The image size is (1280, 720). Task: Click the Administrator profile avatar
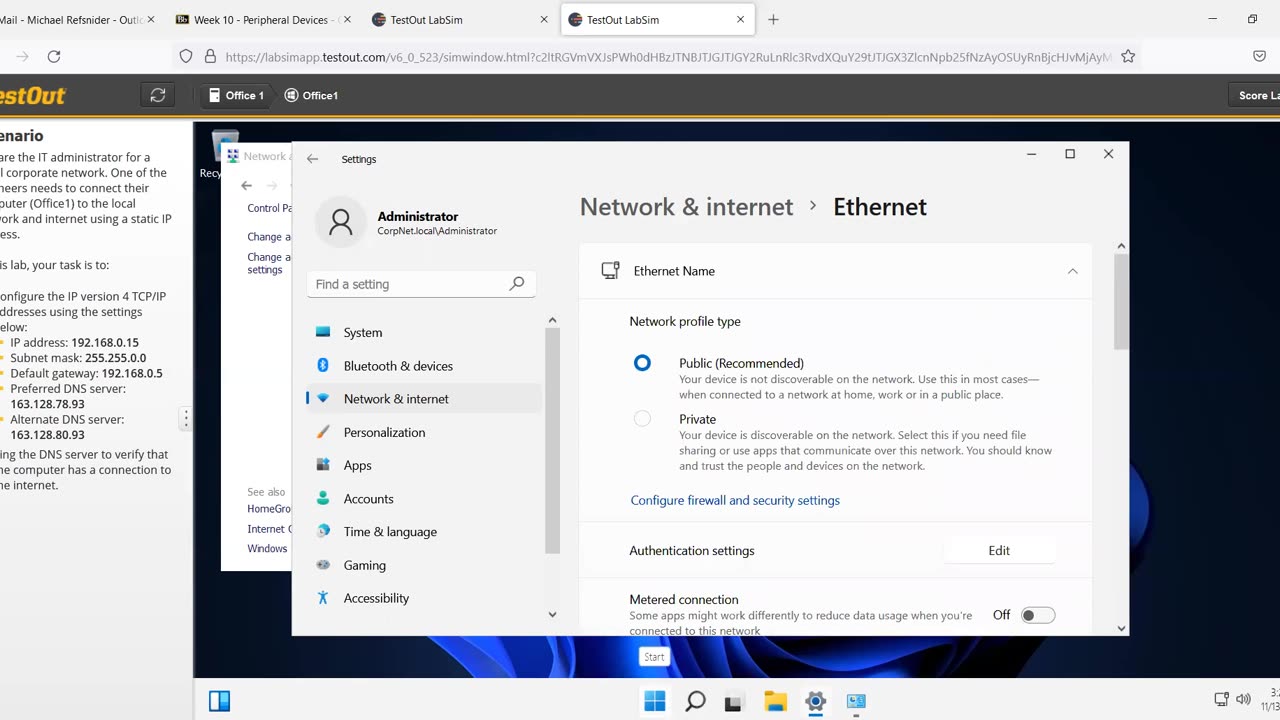click(x=341, y=222)
